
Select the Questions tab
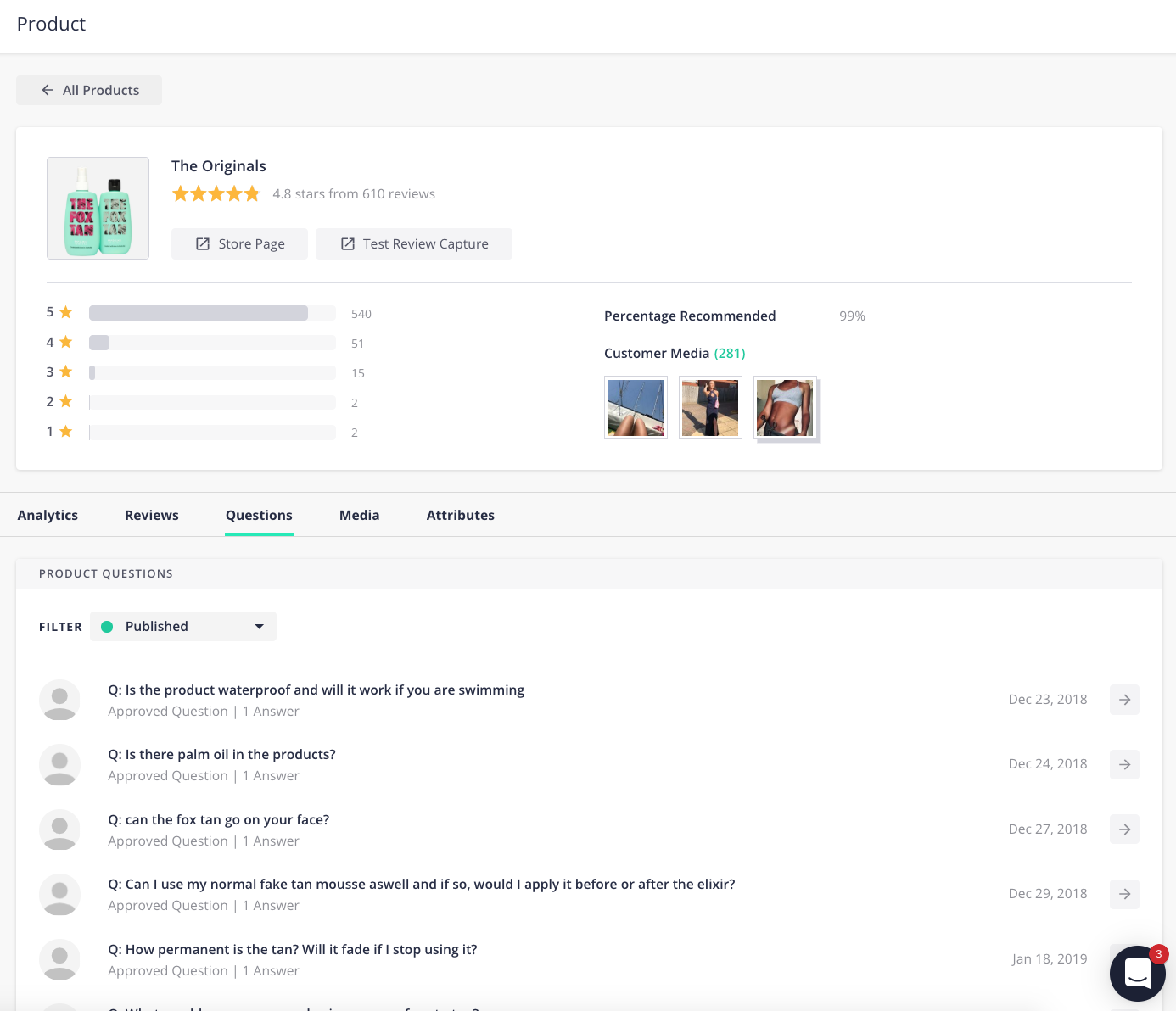point(259,515)
